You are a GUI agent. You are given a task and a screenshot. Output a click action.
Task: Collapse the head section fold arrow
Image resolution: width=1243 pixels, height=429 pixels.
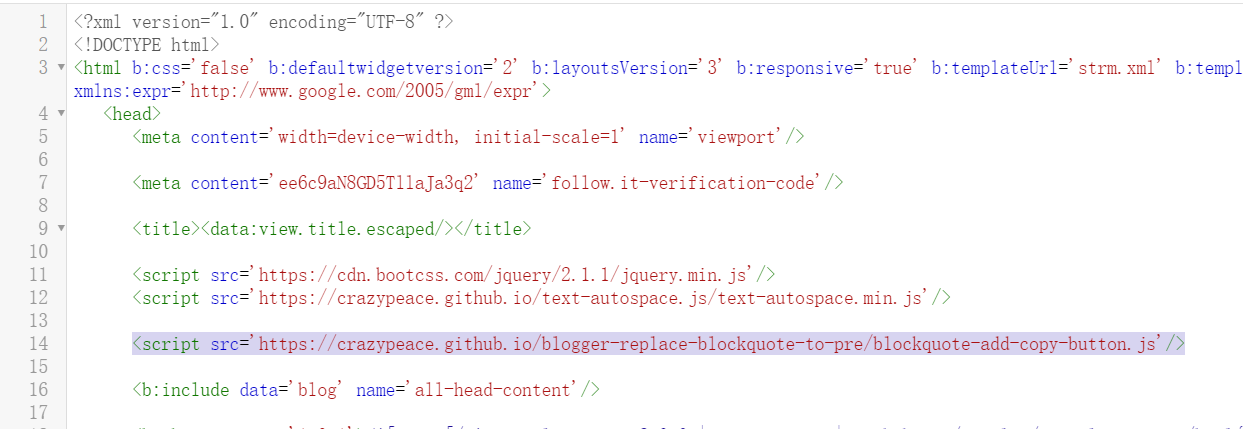[x=61, y=114]
